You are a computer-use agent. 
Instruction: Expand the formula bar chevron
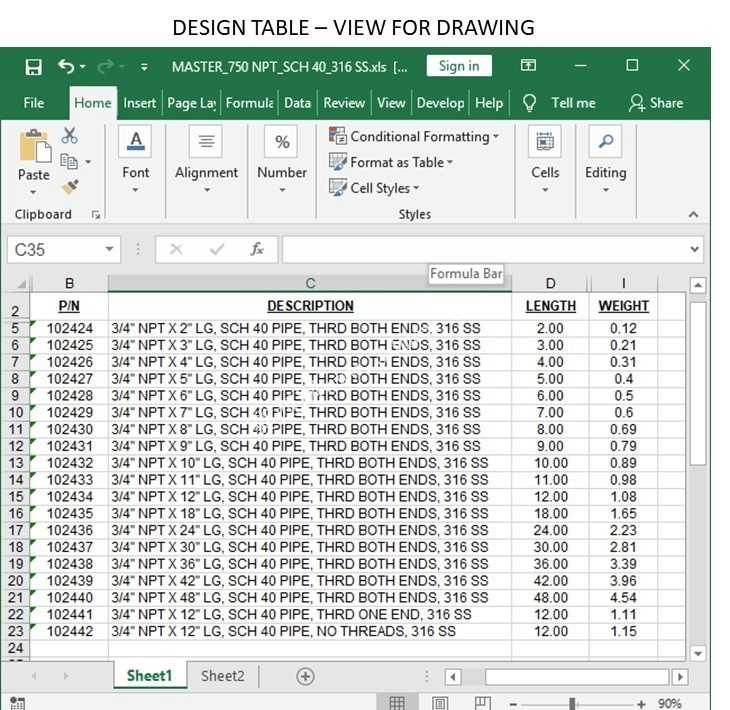[695, 249]
